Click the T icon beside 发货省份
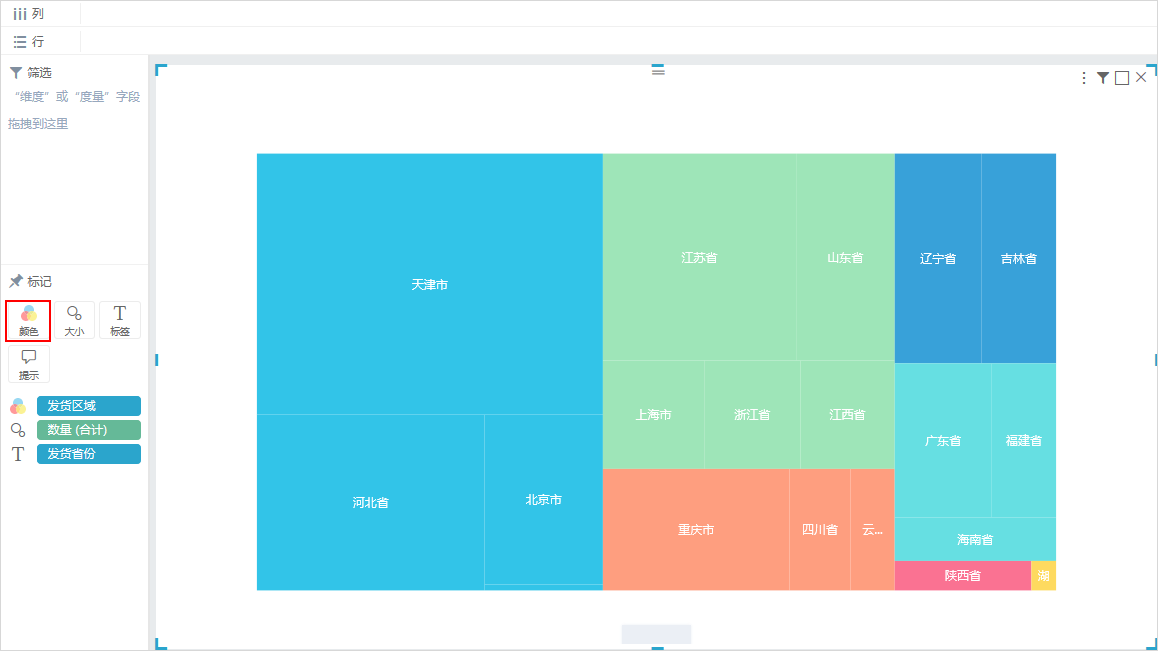The image size is (1158, 651). click(x=18, y=454)
